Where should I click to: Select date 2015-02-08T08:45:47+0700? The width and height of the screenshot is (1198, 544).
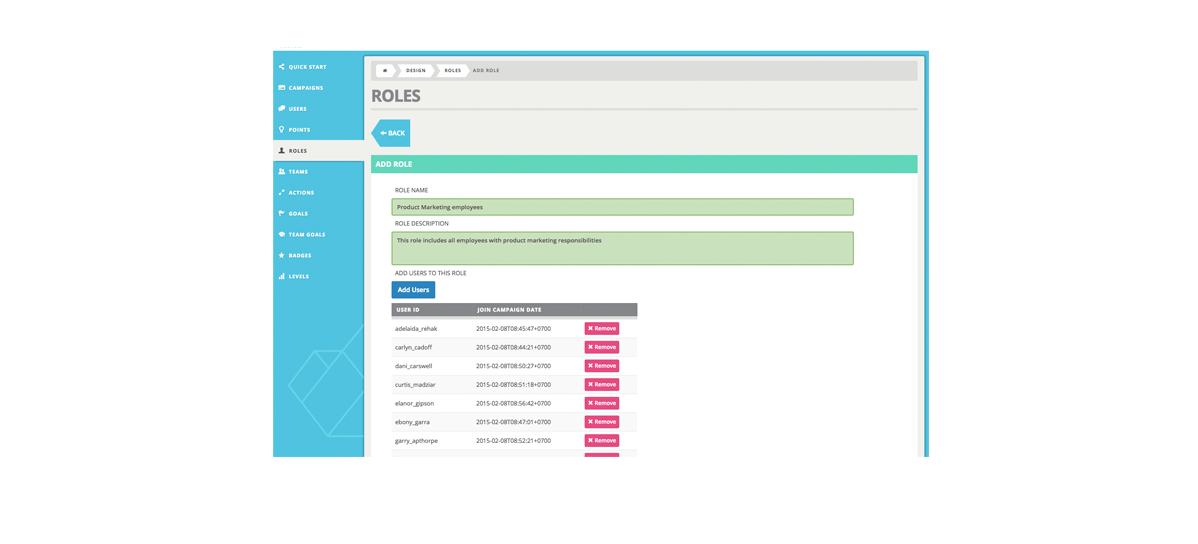[513, 329]
